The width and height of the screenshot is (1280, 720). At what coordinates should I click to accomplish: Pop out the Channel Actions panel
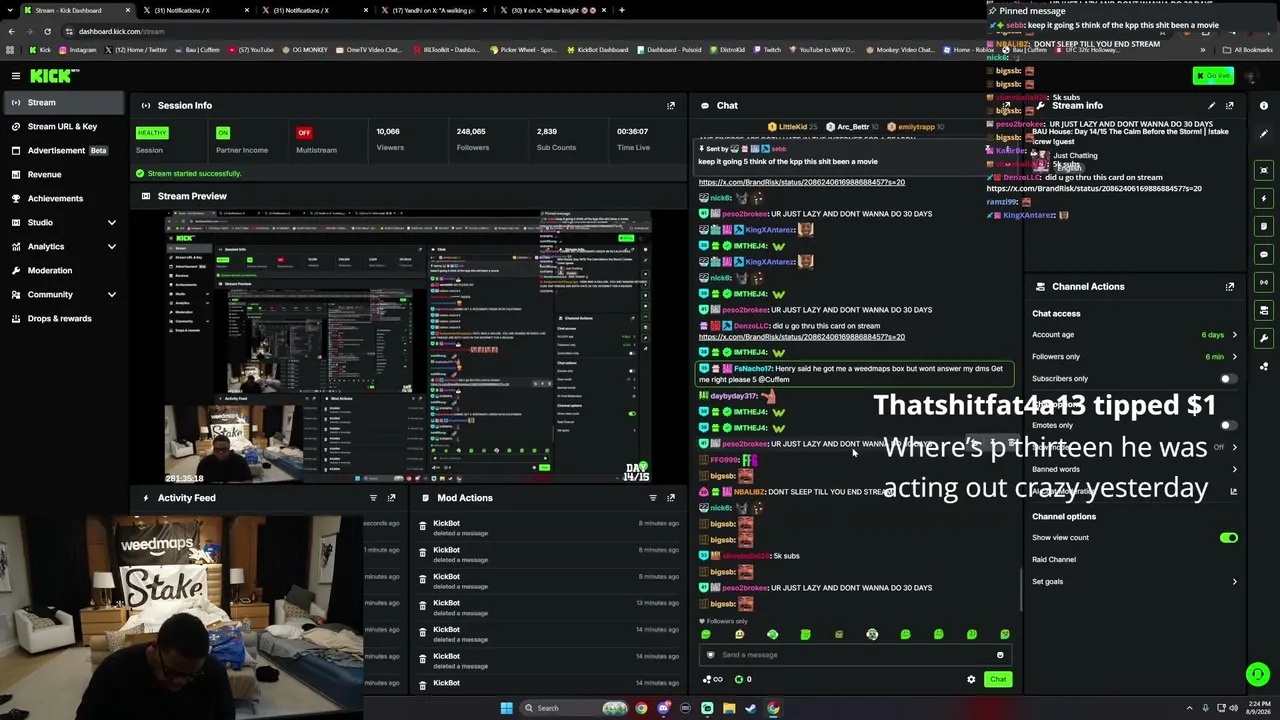tap(1230, 287)
